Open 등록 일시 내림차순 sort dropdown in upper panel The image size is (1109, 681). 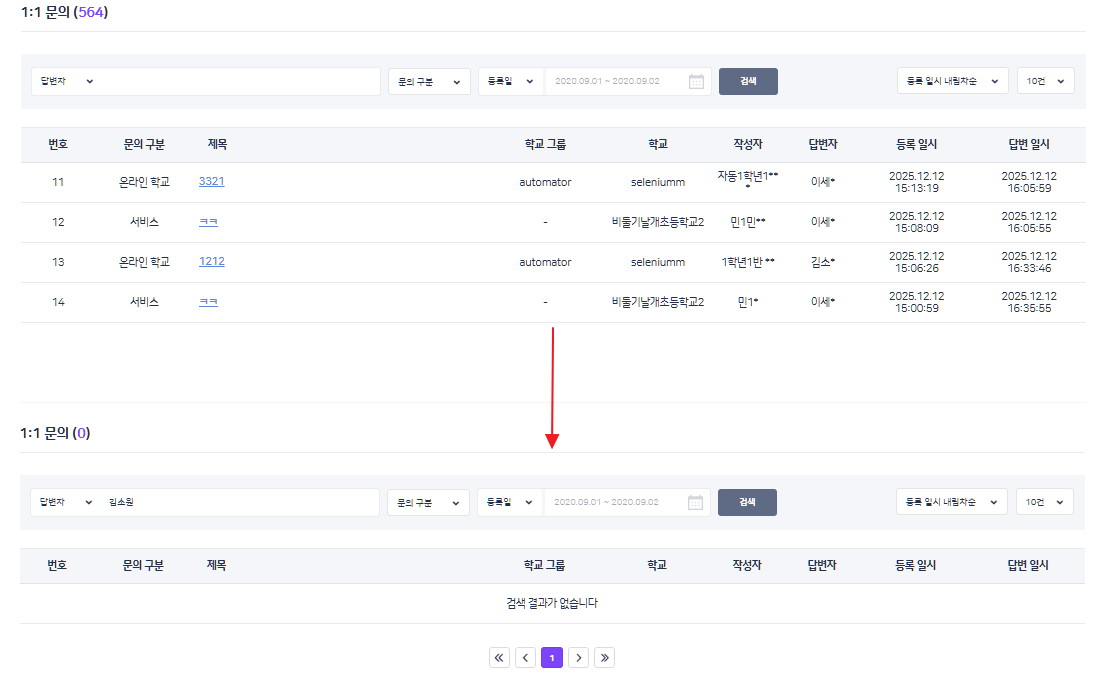952,81
